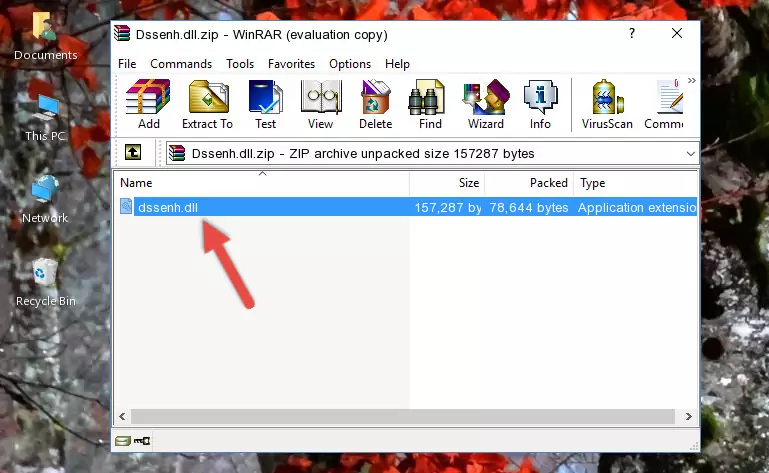Close the WinRAR window
This screenshot has height=473, width=769.
677,33
